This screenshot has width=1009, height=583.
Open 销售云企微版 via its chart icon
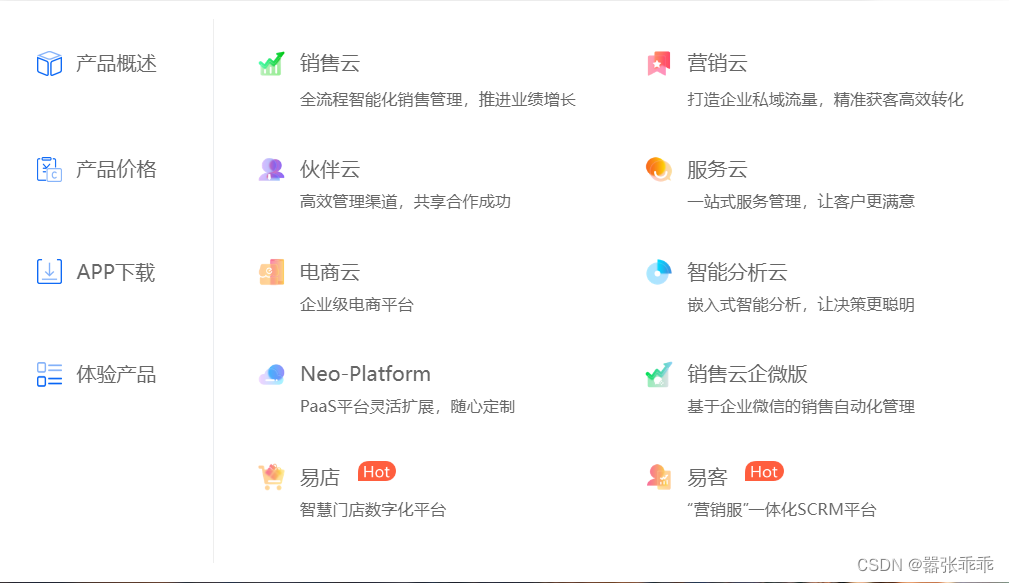click(659, 373)
